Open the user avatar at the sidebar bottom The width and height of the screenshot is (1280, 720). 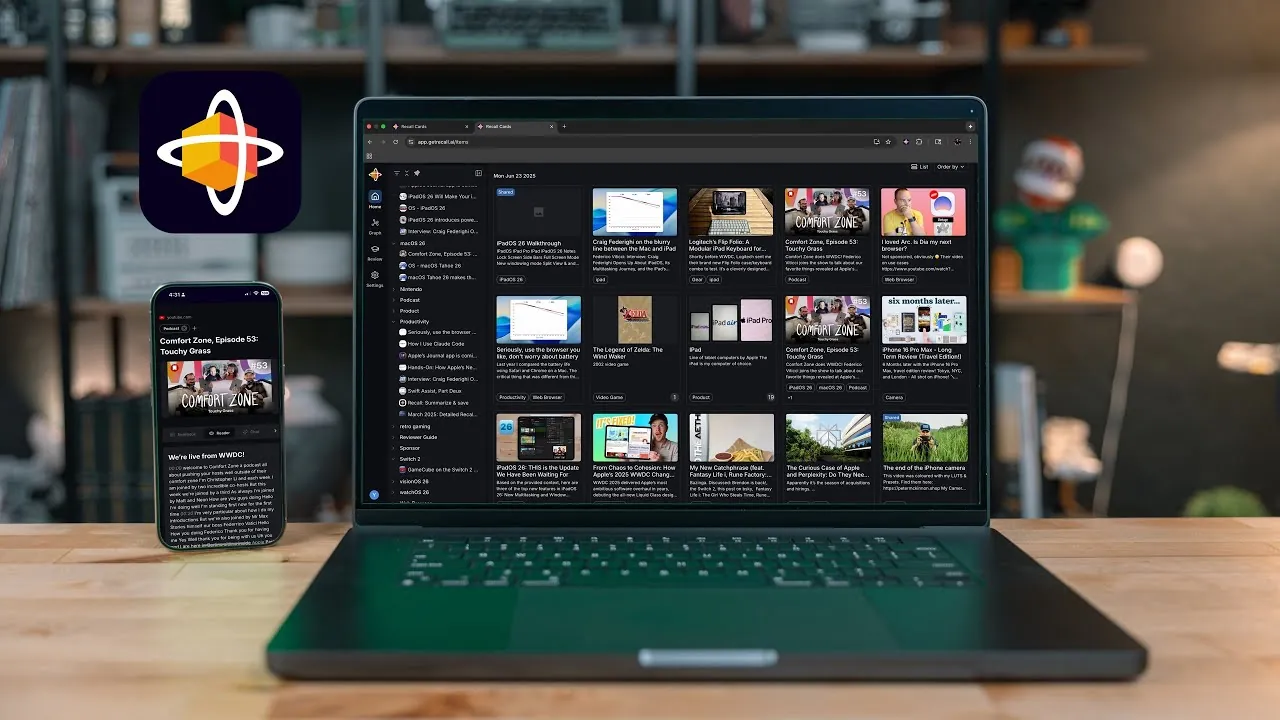point(374,495)
